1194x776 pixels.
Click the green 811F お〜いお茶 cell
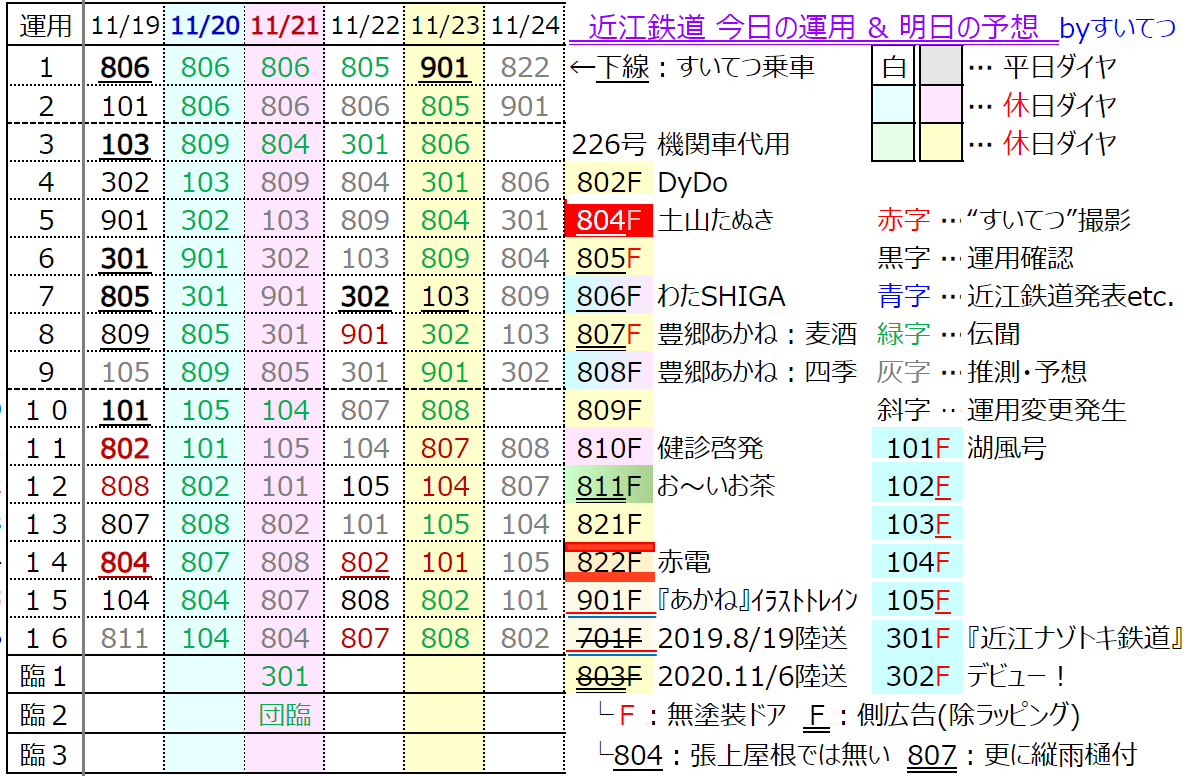point(609,486)
